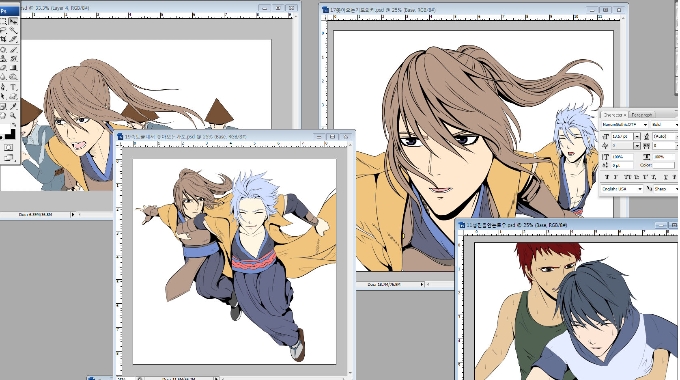680x380 pixels.
Task: Select the Pen tool
Action: click(3, 87)
